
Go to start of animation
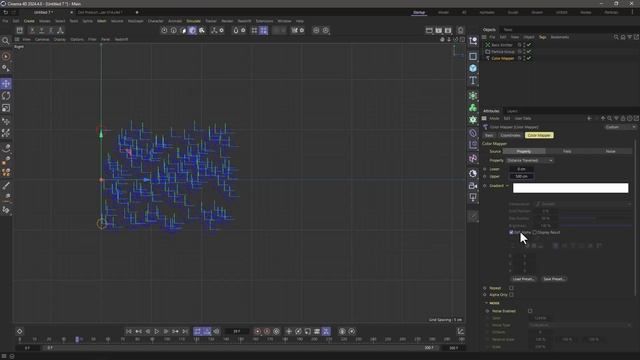pyautogui.click(x=129, y=331)
